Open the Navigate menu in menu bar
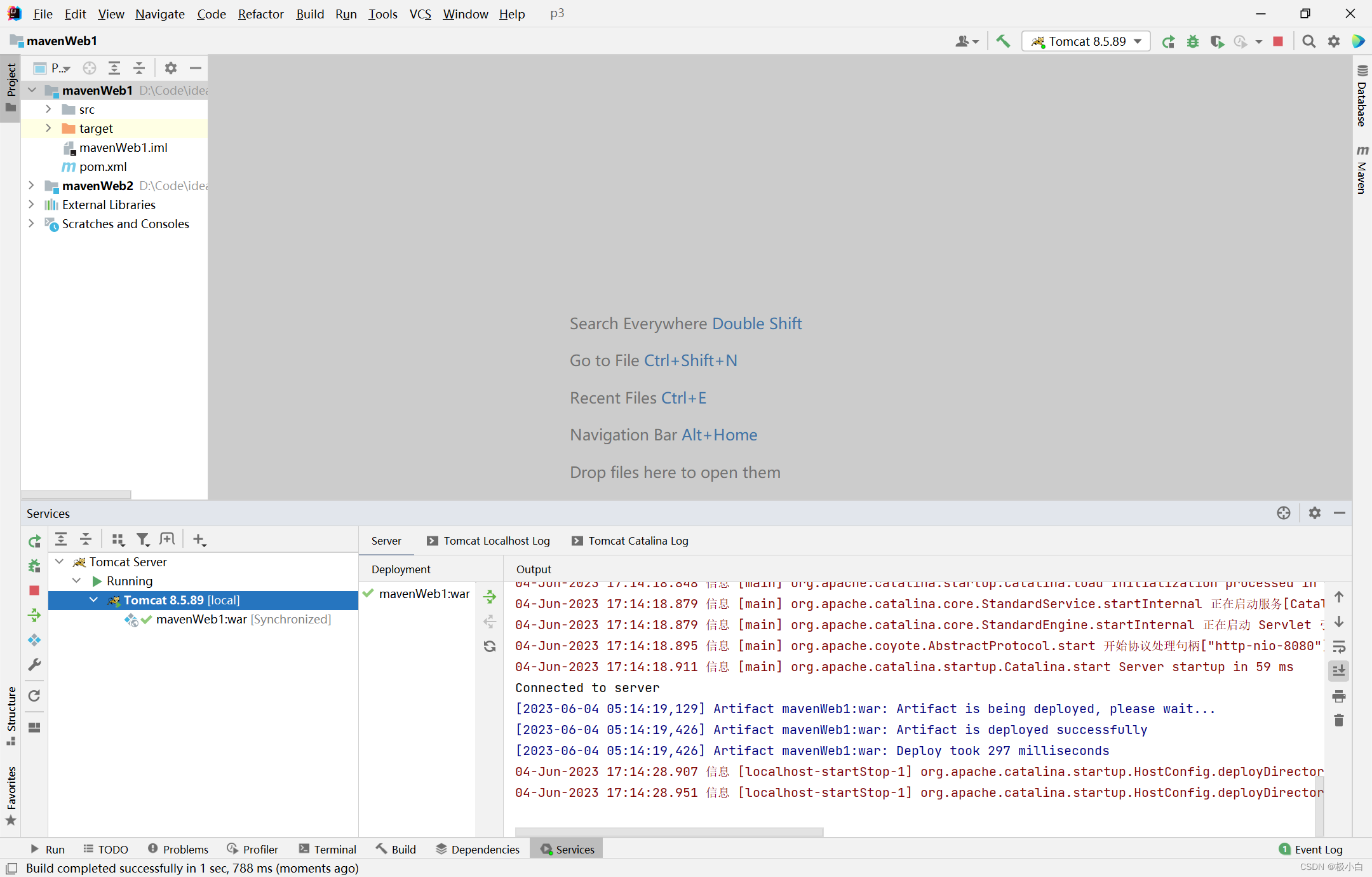This screenshot has width=1372, height=877. (159, 13)
